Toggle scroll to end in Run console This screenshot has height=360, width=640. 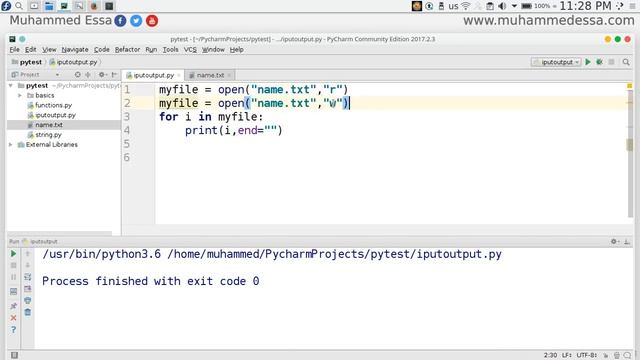point(28,289)
